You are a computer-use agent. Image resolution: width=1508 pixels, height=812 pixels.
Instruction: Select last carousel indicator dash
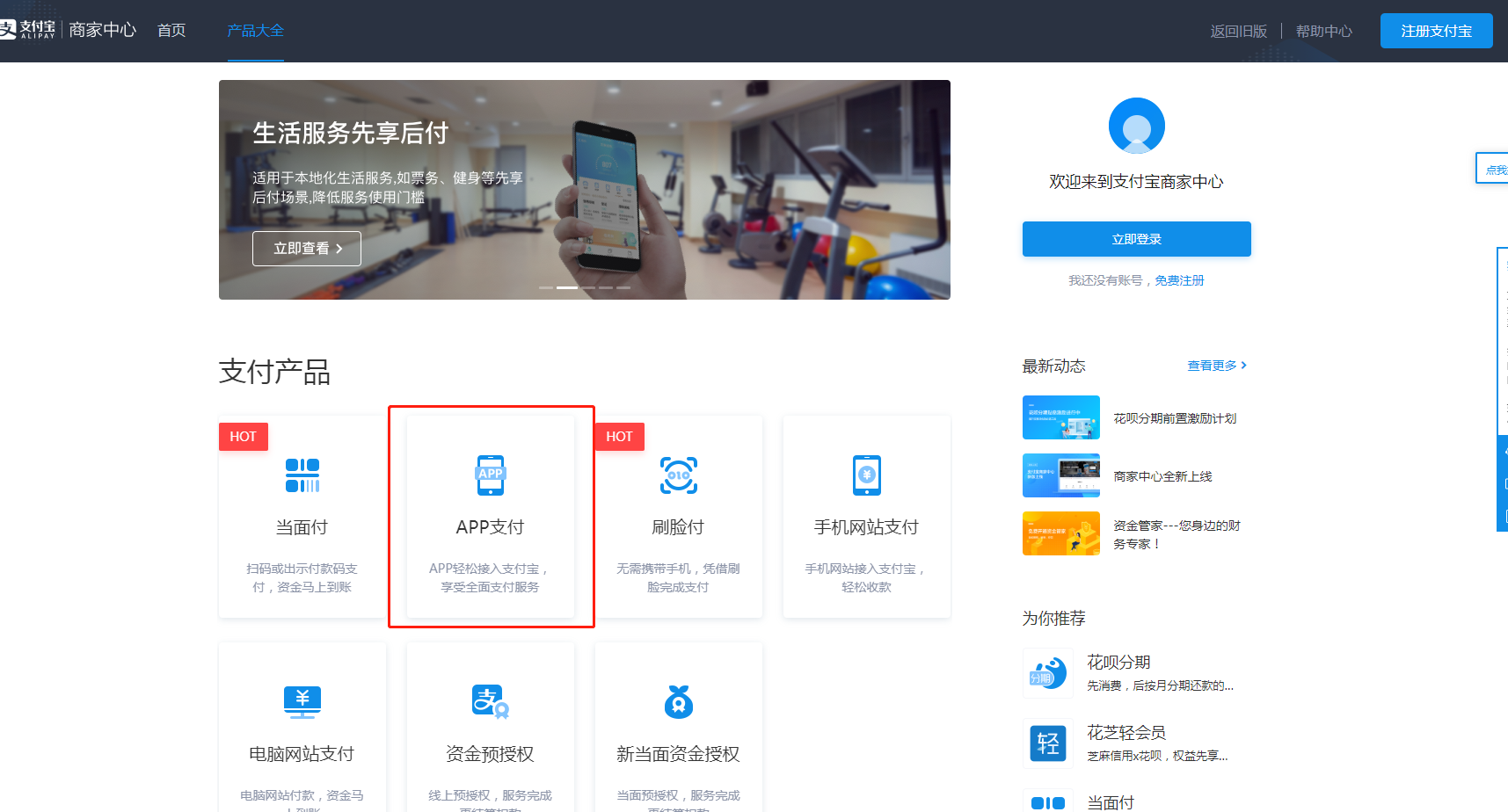[623, 287]
